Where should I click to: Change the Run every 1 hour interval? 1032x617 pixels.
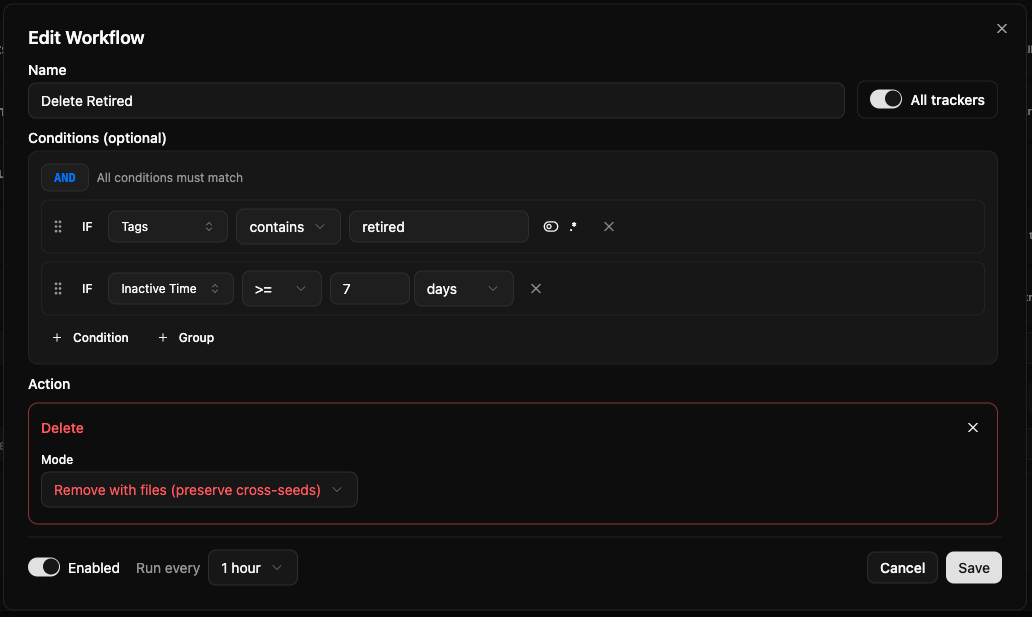pos(252,568)
